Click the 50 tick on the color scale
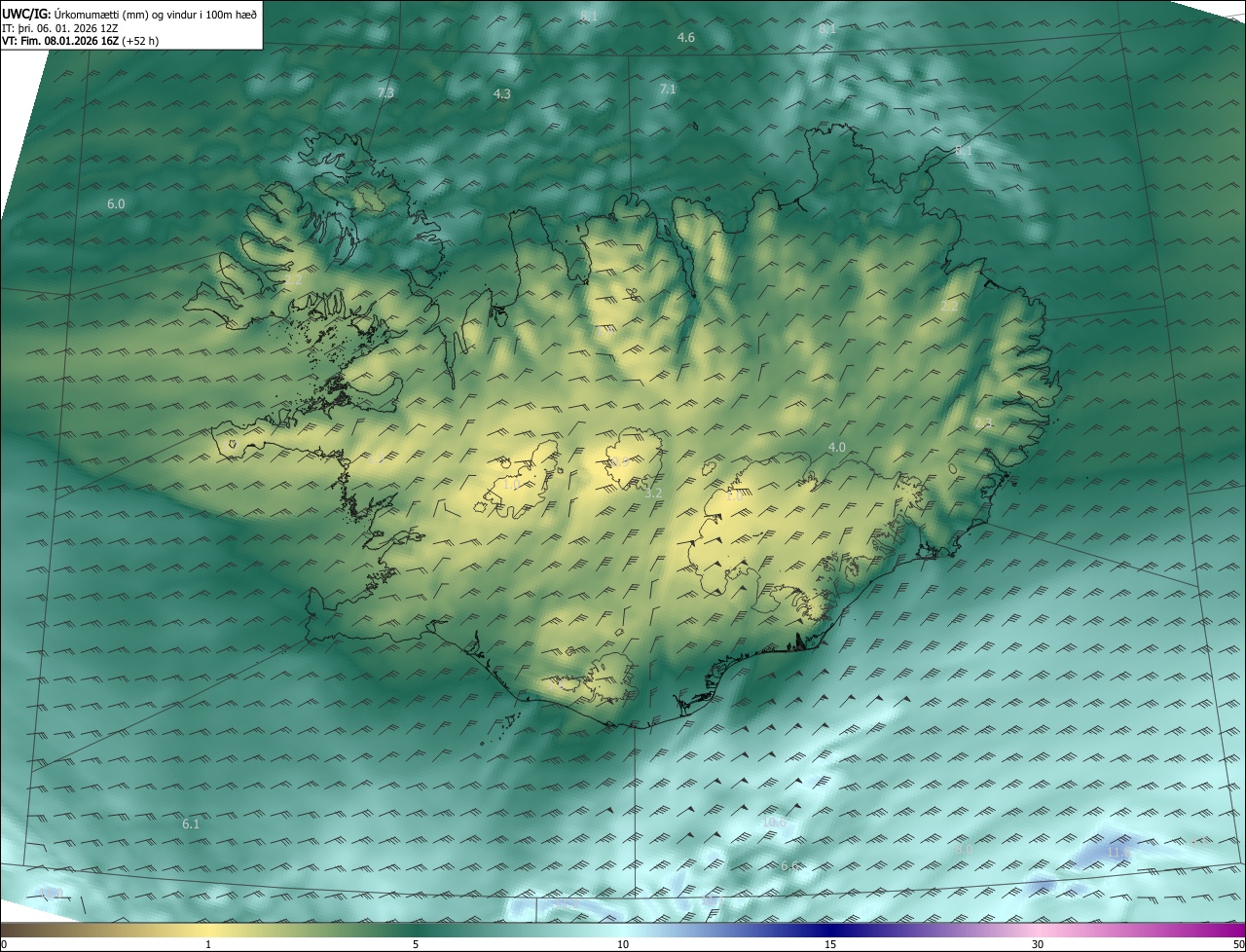This screenshot has height=952, width=1246. pyautogui.click(x=1239, y=944)
